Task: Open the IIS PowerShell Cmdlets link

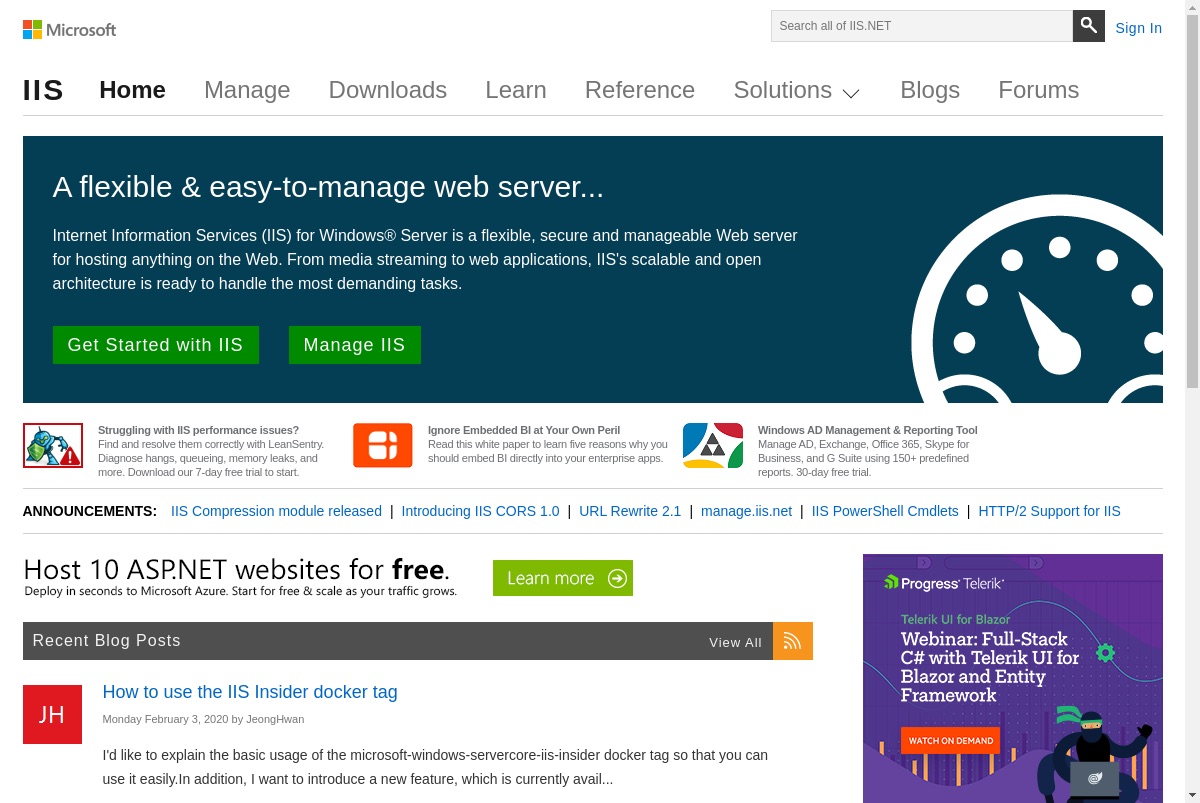Action: tap(885, 511)
